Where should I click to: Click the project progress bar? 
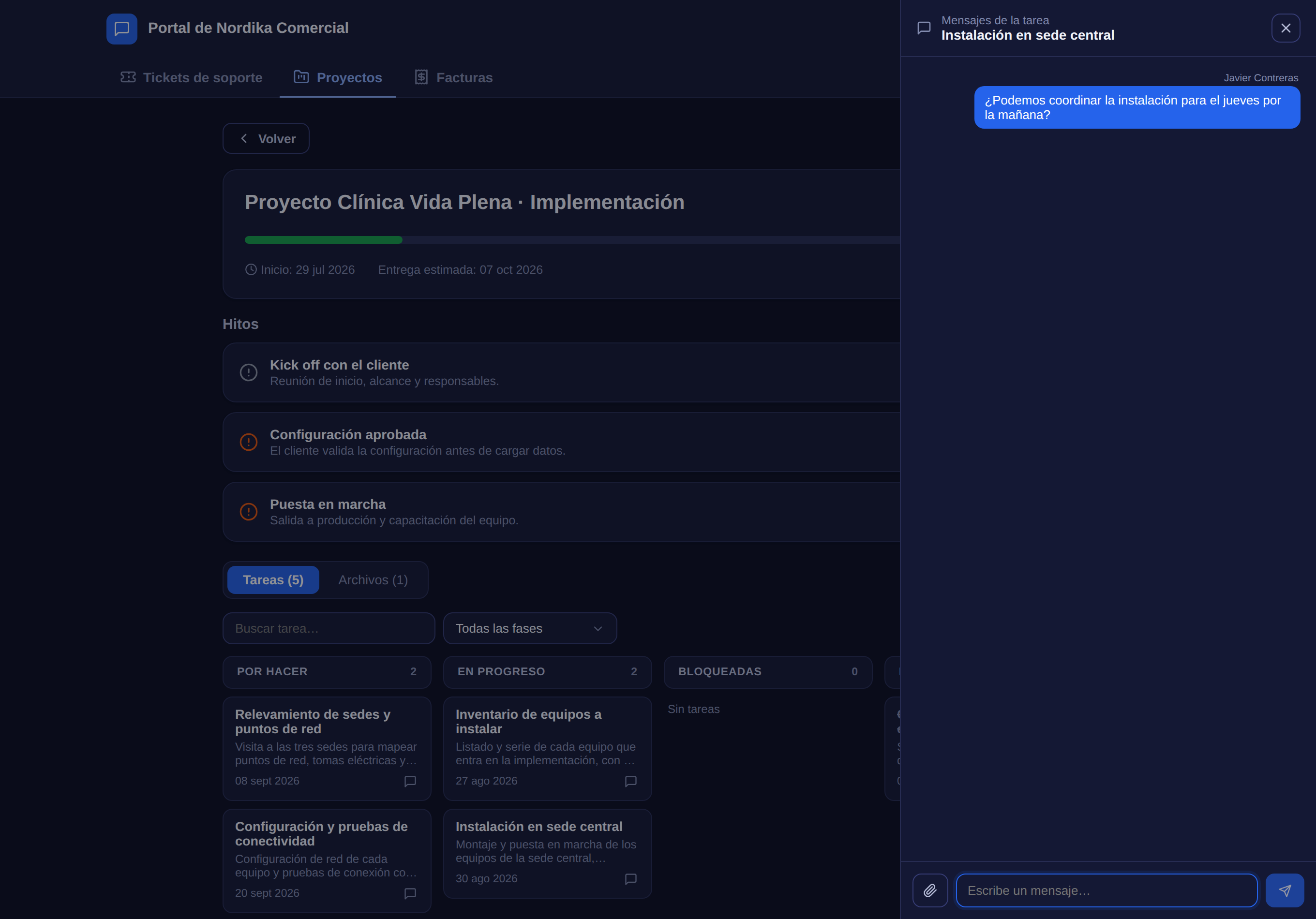tap(572, 240)
